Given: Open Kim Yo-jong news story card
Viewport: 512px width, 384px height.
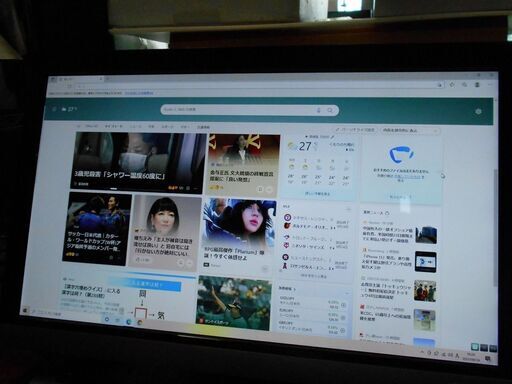Looking at the screenshot, I should 244,165.
